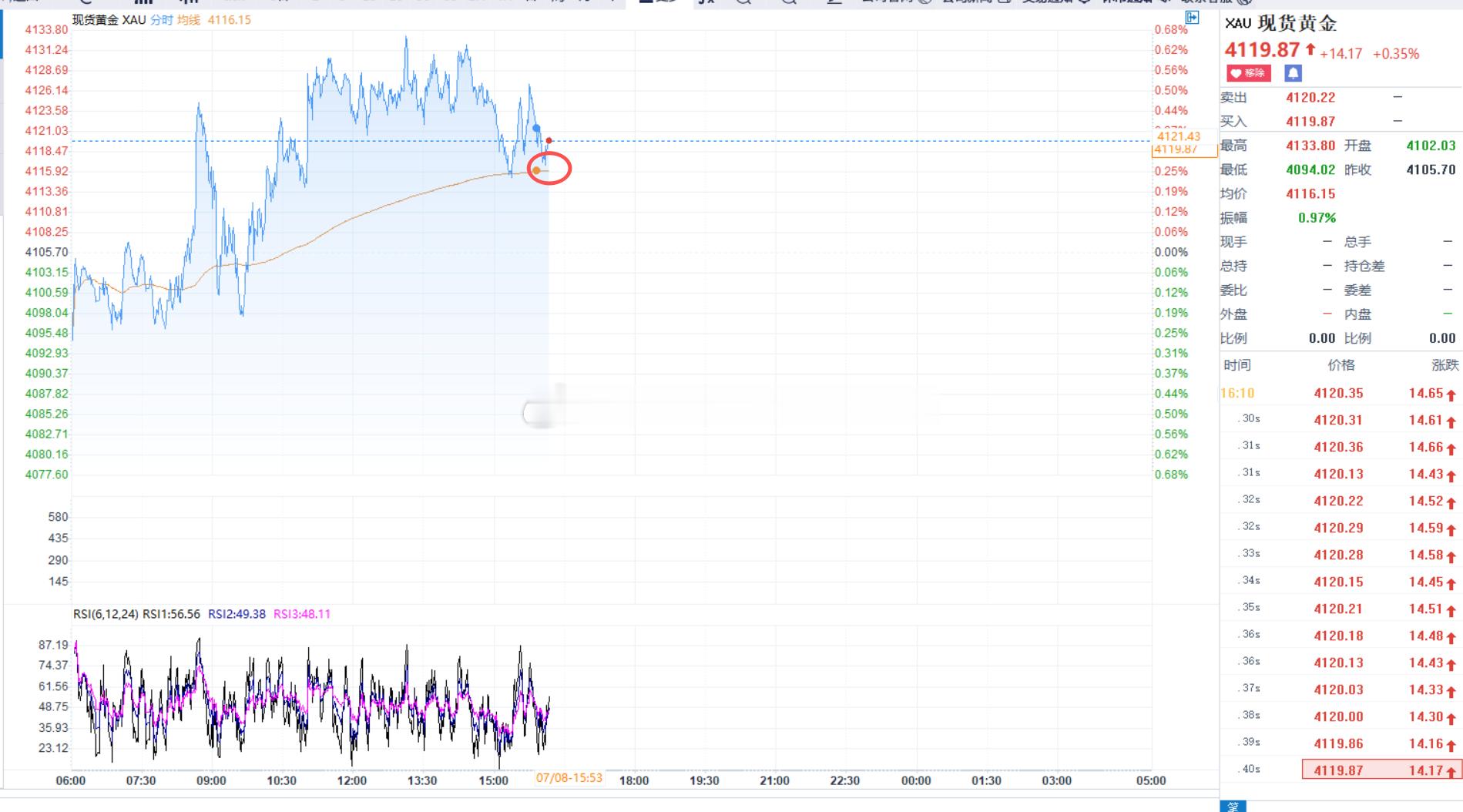The width and height of the screenshot is (1463, 812).
Task: Click the 16:10 time entry in tick list
Action: pyautogui.click(x=1237, y=393)
